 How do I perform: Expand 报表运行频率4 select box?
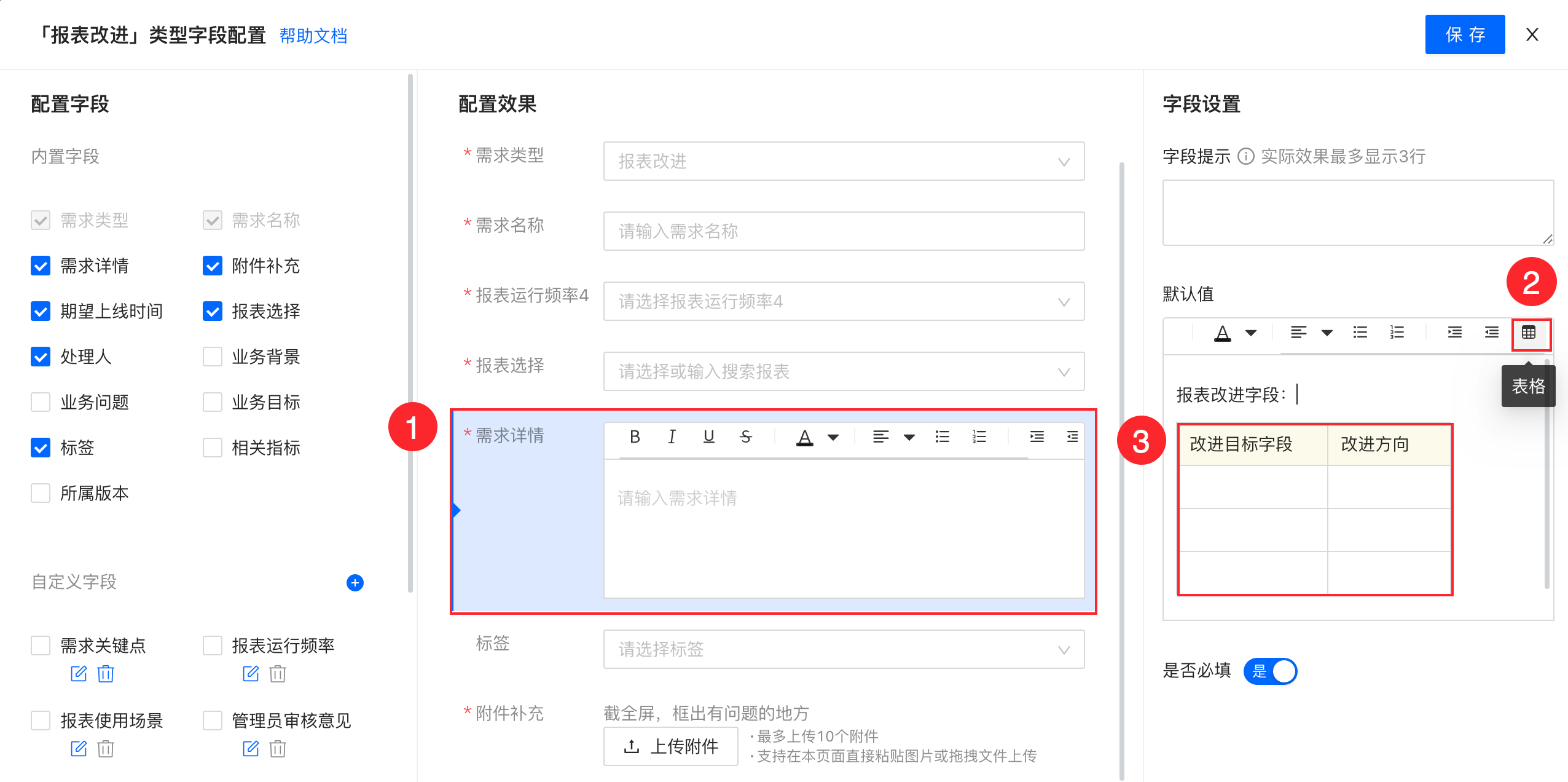tap(843, 302)
